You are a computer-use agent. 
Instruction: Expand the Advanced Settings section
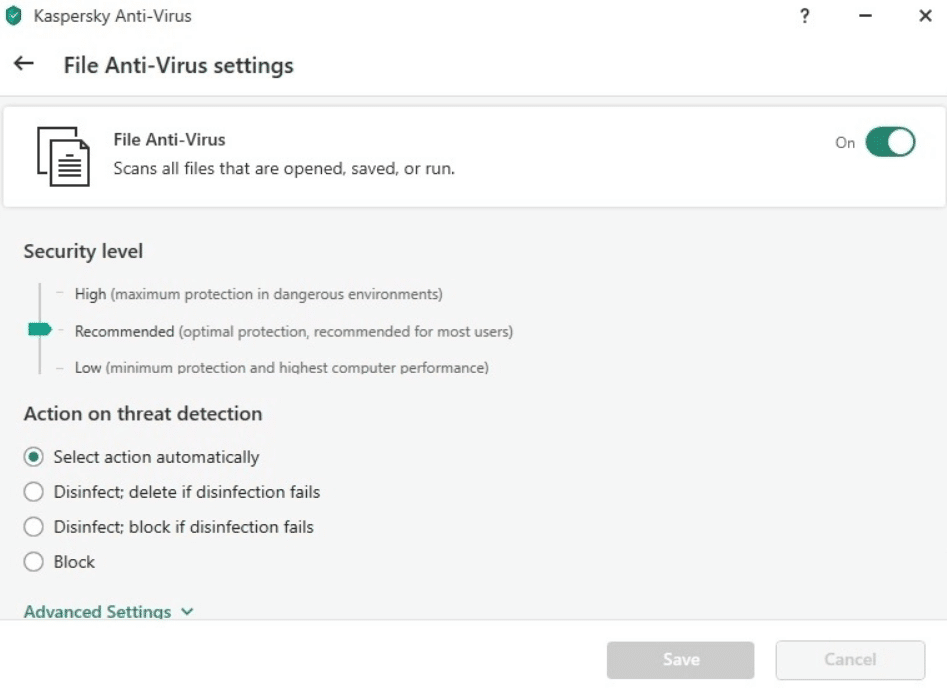click(x=97, y=611)
